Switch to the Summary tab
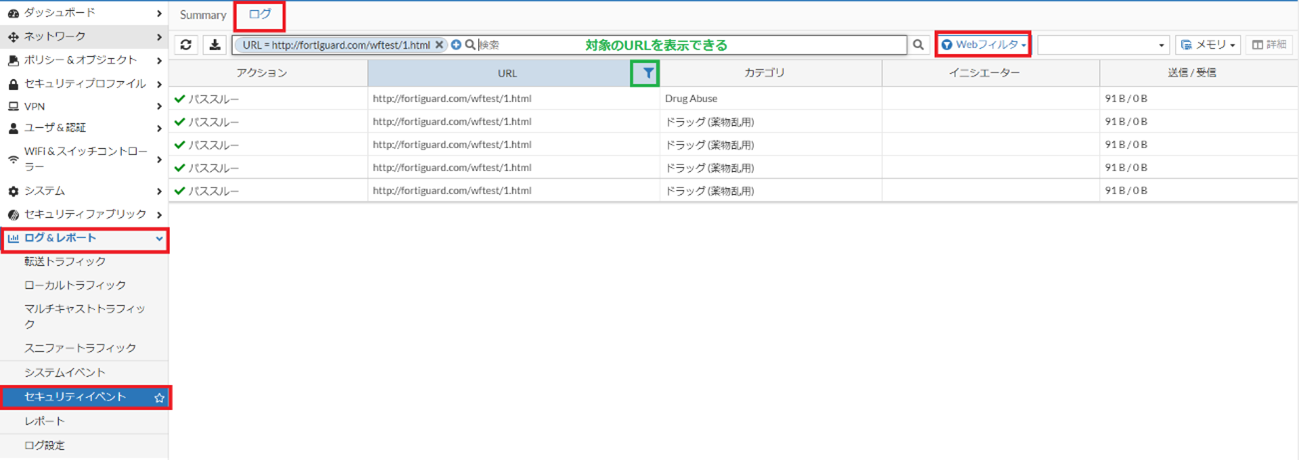This screenshot has height=460, width=1299. click(203, 15)
